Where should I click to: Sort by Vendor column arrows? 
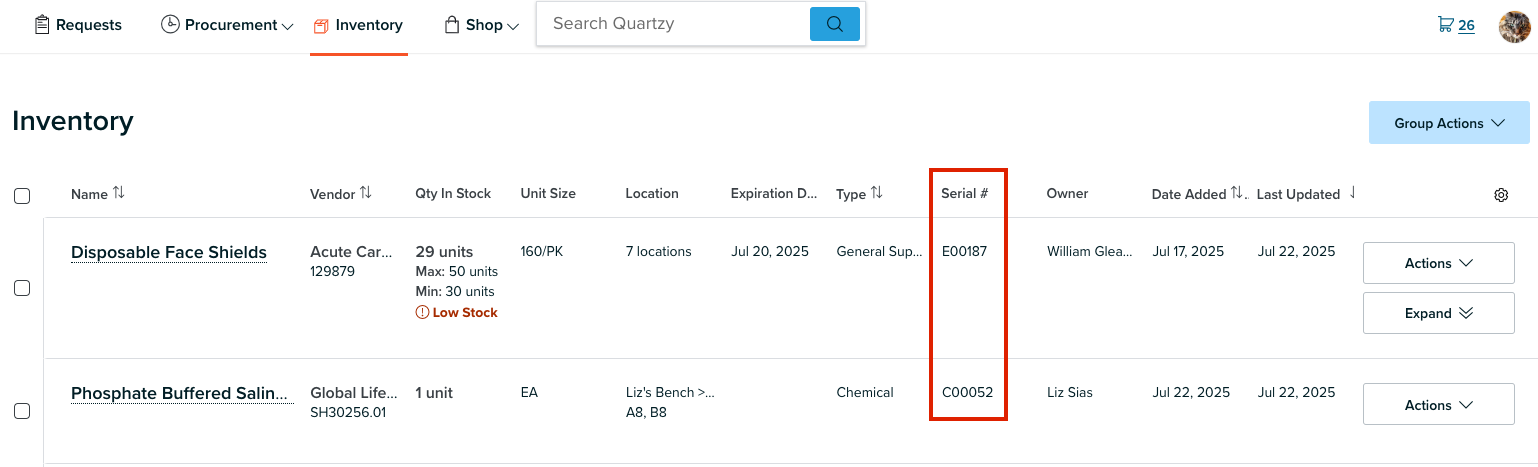pos(365,193)
